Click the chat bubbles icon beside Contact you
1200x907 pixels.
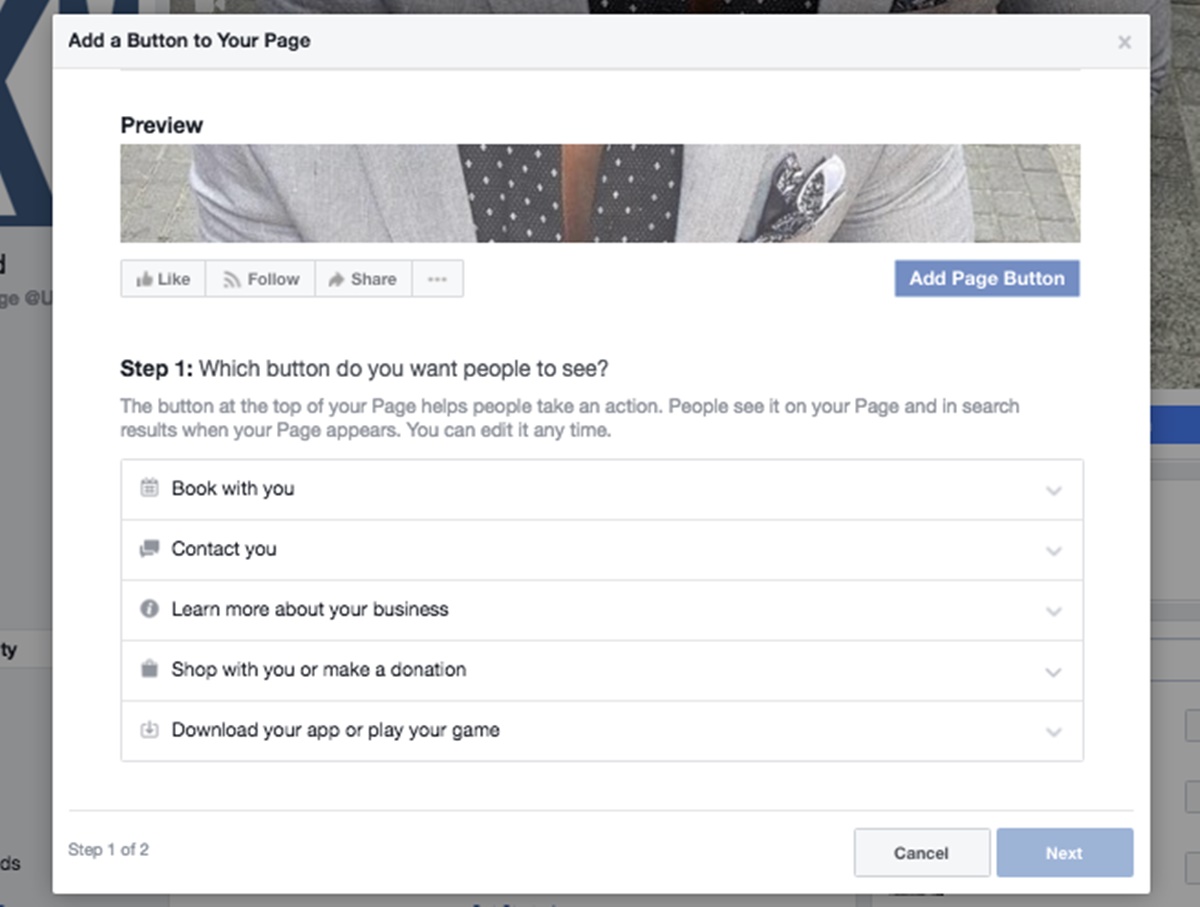pos(149,549)
